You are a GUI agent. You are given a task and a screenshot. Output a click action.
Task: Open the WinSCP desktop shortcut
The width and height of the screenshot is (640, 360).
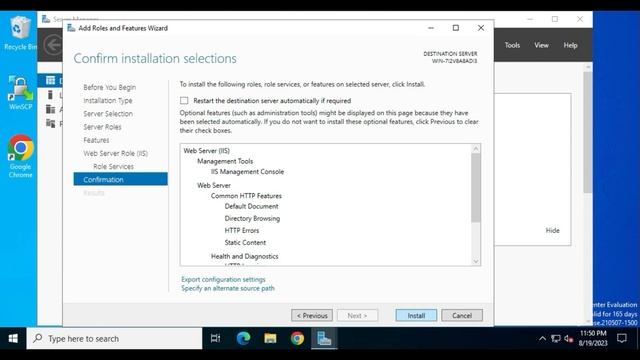(20, 92)
